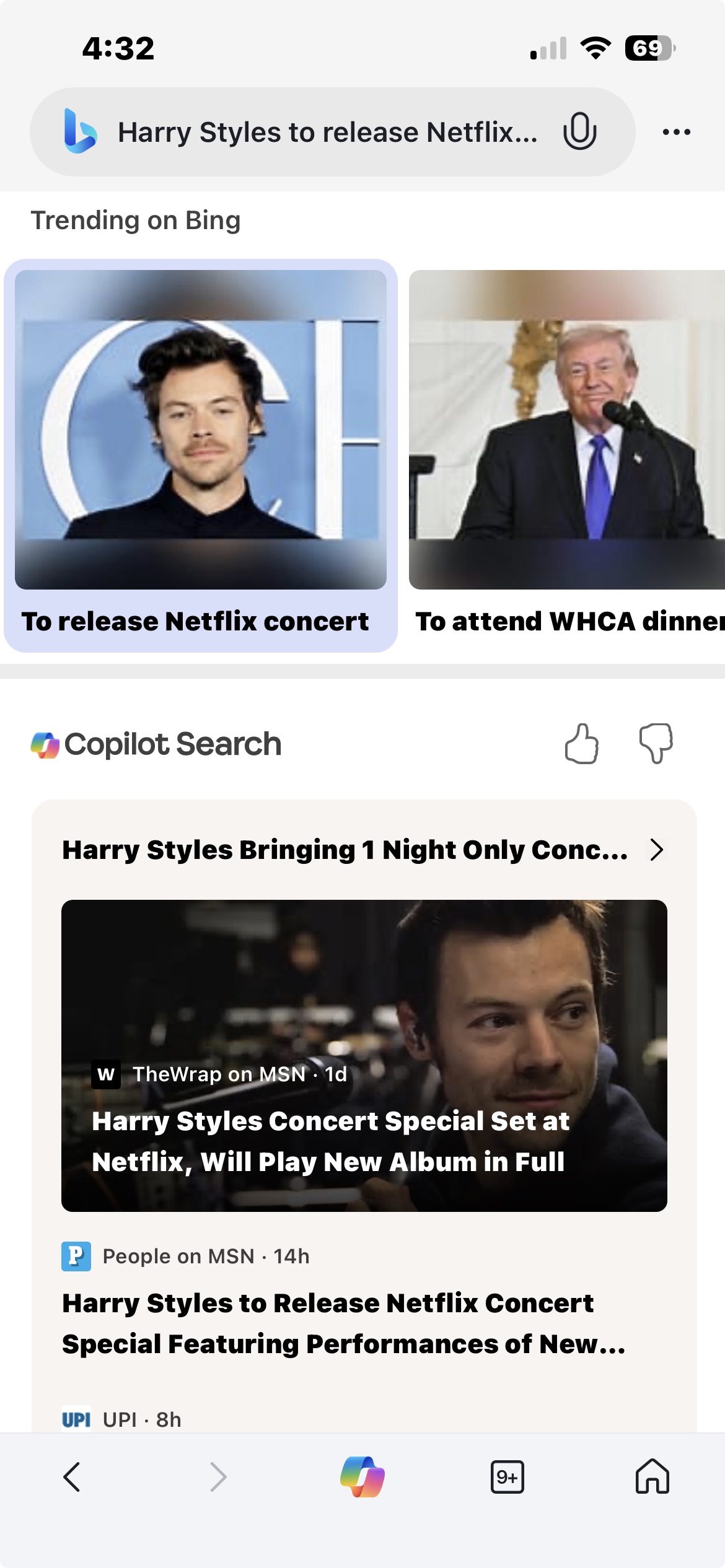Open the three-dot more options menu
The height and width of the screenshot is (1568, 725).
(x=676, y=131)
